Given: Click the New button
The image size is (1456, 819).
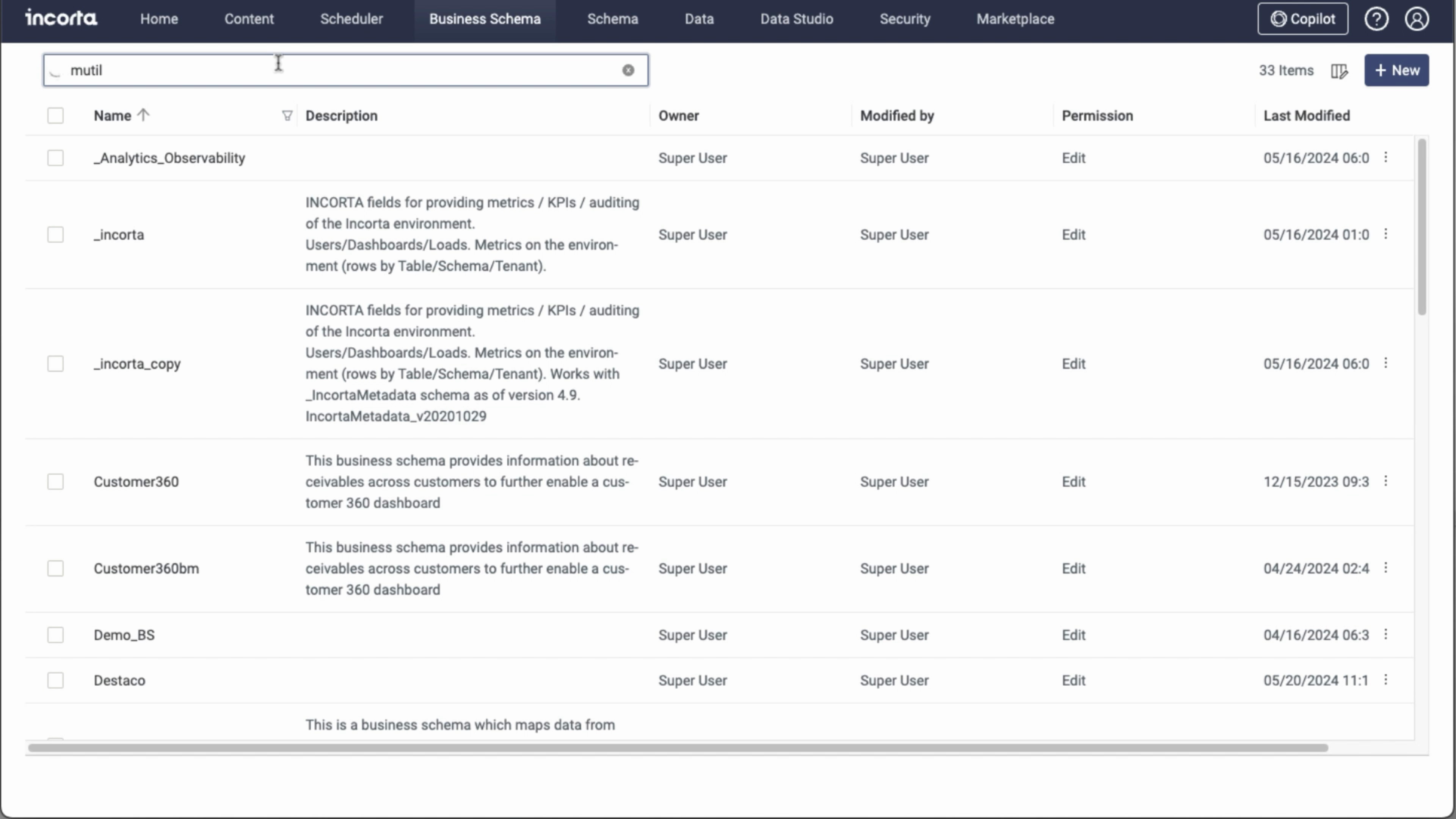Looking at the screenshot, I should [1396, 70].
